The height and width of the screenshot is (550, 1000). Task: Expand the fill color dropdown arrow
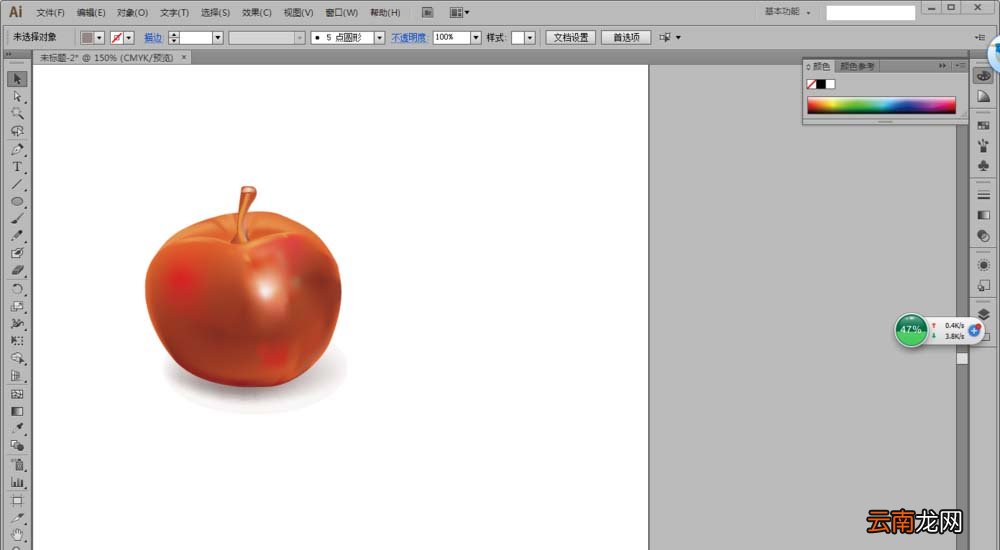(99, 38)
